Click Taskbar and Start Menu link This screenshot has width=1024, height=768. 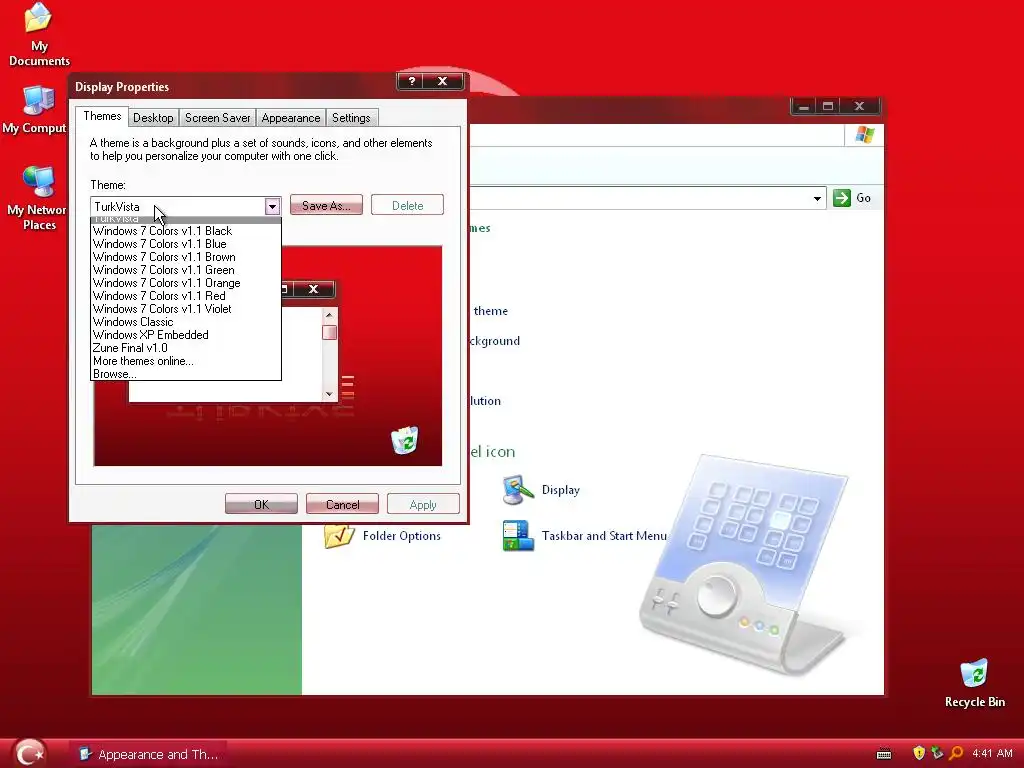tap(604, 536)
